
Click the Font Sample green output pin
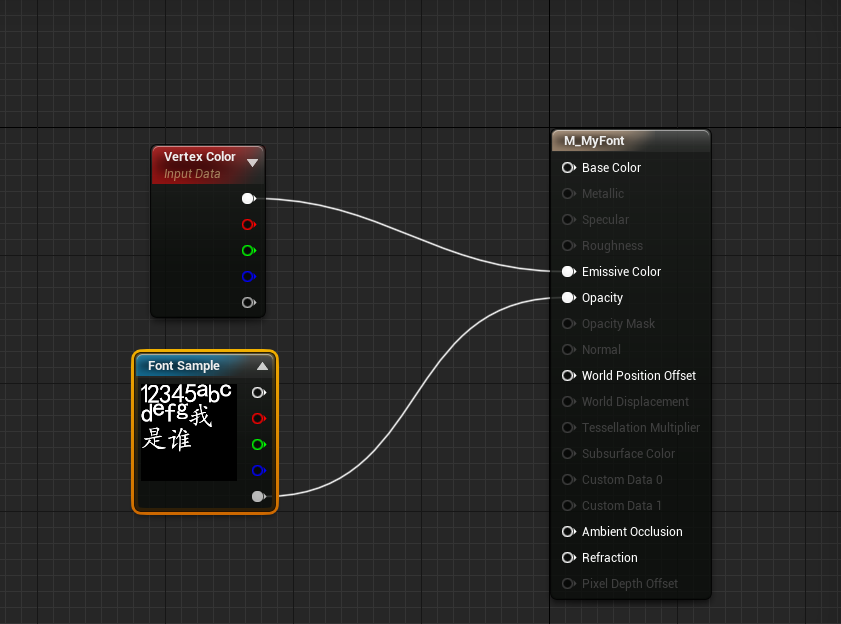tap(259, 444)
